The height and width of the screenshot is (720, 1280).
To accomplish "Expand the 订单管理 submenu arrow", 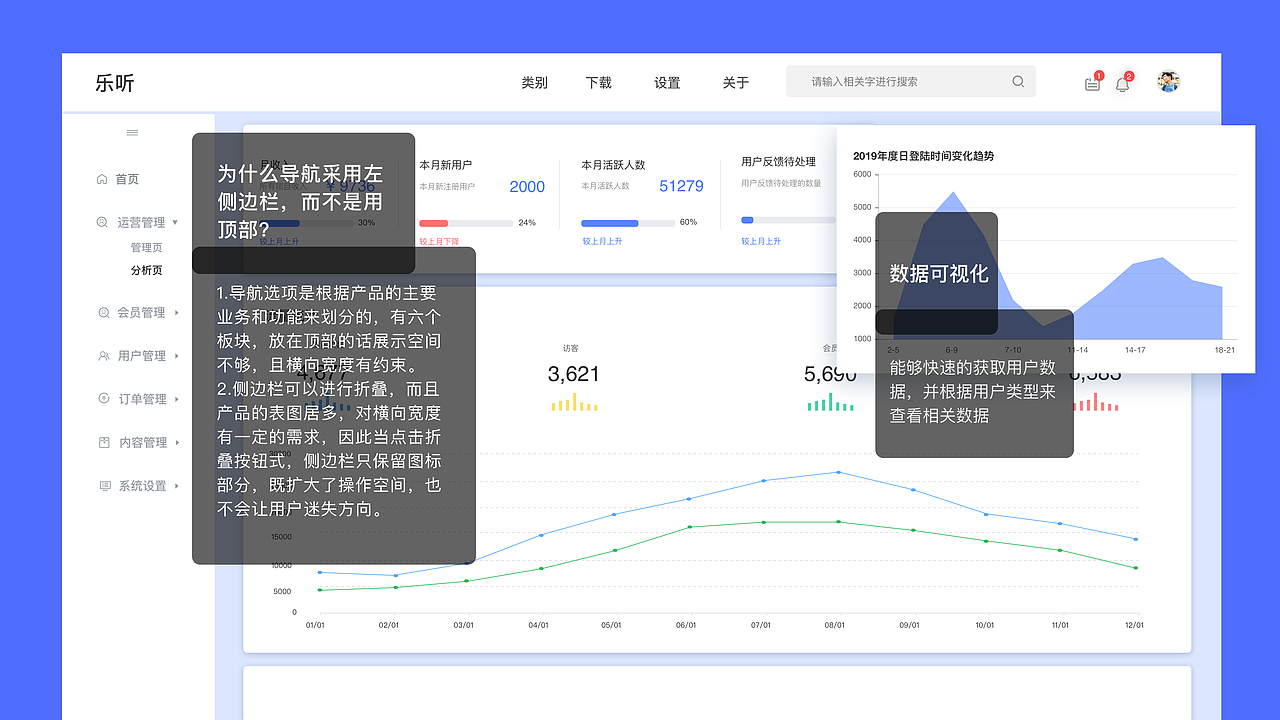I will coord(178,399).
